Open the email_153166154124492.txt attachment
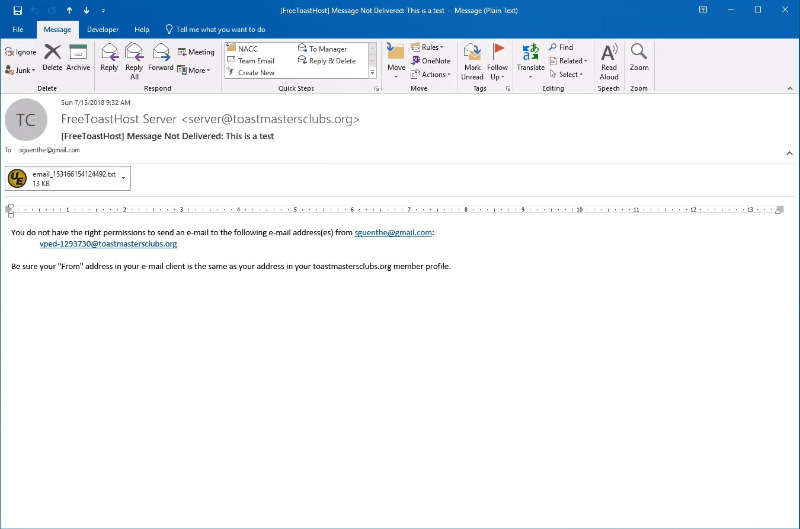 tap(62, 179)
